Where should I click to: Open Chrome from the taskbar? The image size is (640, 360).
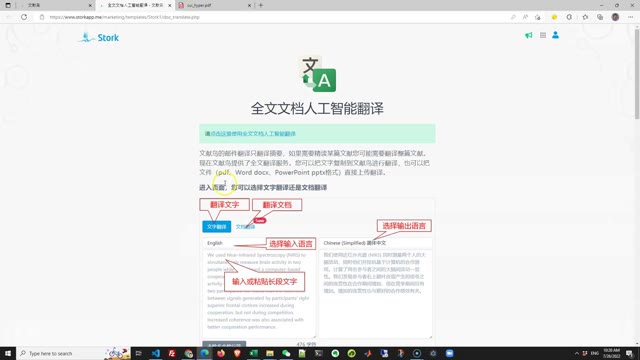[188, 353]
